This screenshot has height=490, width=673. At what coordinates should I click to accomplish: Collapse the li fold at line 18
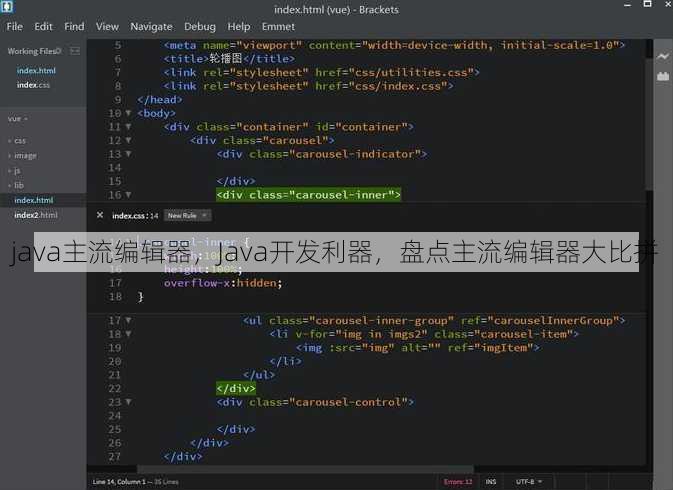click(128, 334)
